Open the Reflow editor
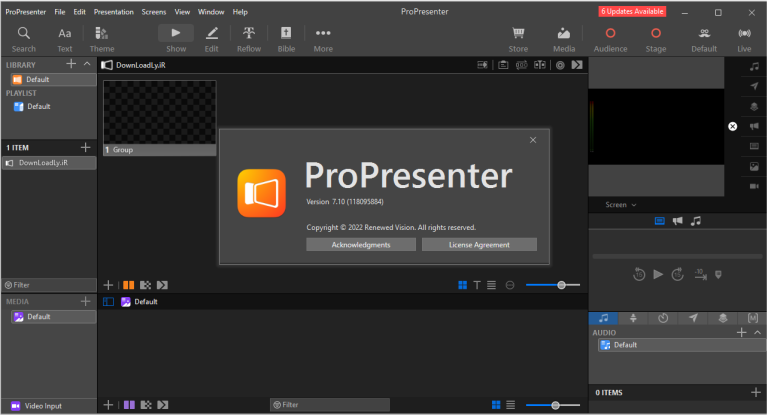 249,40
